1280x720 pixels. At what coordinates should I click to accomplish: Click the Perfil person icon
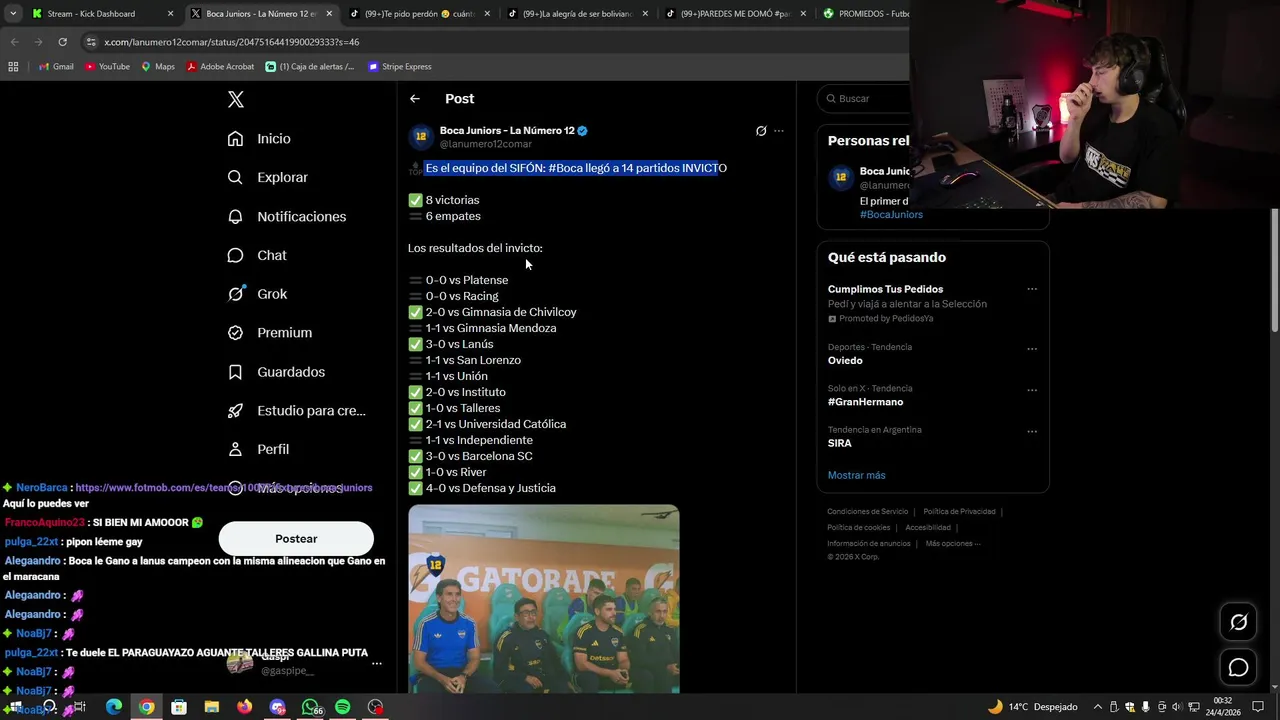[235, 450]
